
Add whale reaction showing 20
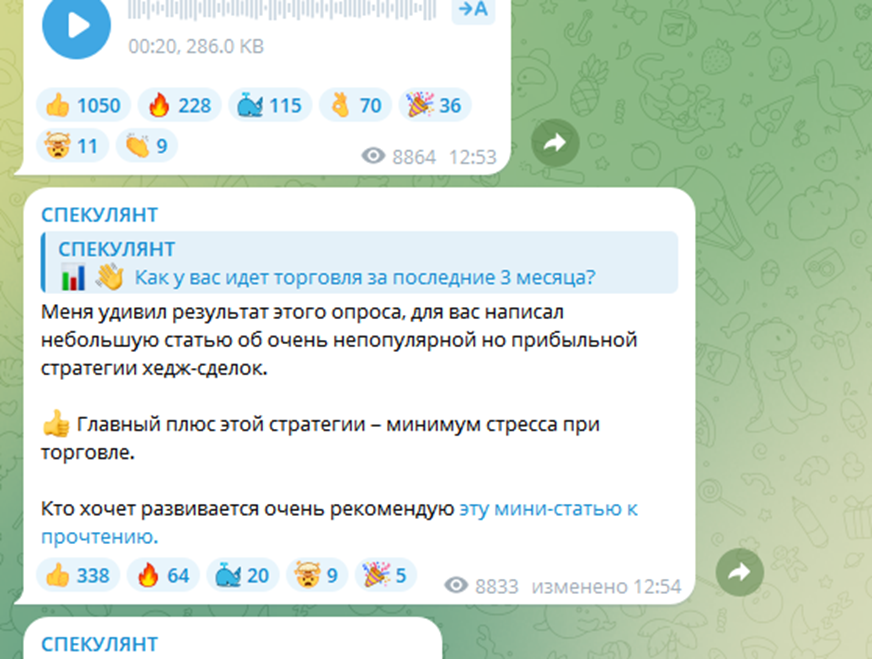tap(242, 575)
